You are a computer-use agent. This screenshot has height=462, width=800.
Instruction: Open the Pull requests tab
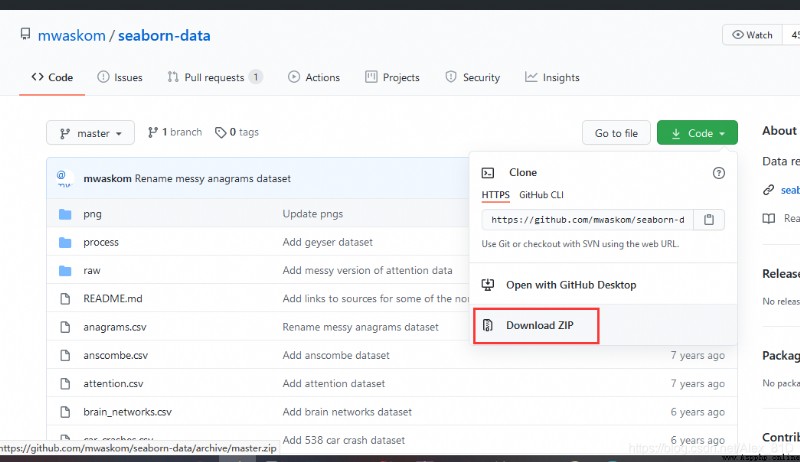pos(215,78)
